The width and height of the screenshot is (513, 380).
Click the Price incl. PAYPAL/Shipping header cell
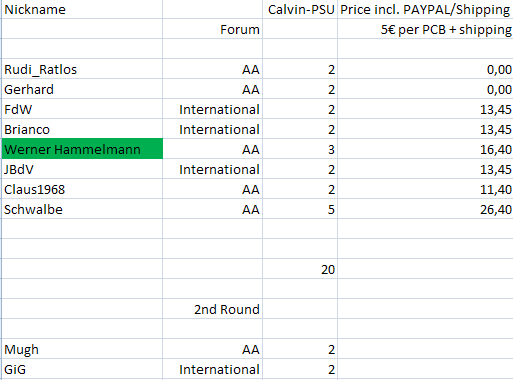pyautogui.click(x=425, y=9)
